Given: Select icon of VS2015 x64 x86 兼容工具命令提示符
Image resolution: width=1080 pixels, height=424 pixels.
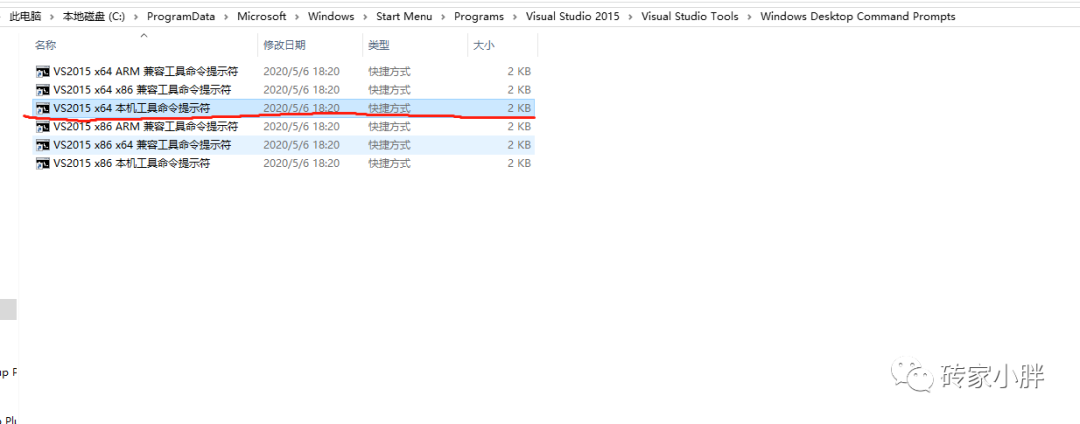Looking at the screenshot, I should (x=43, y=89).
